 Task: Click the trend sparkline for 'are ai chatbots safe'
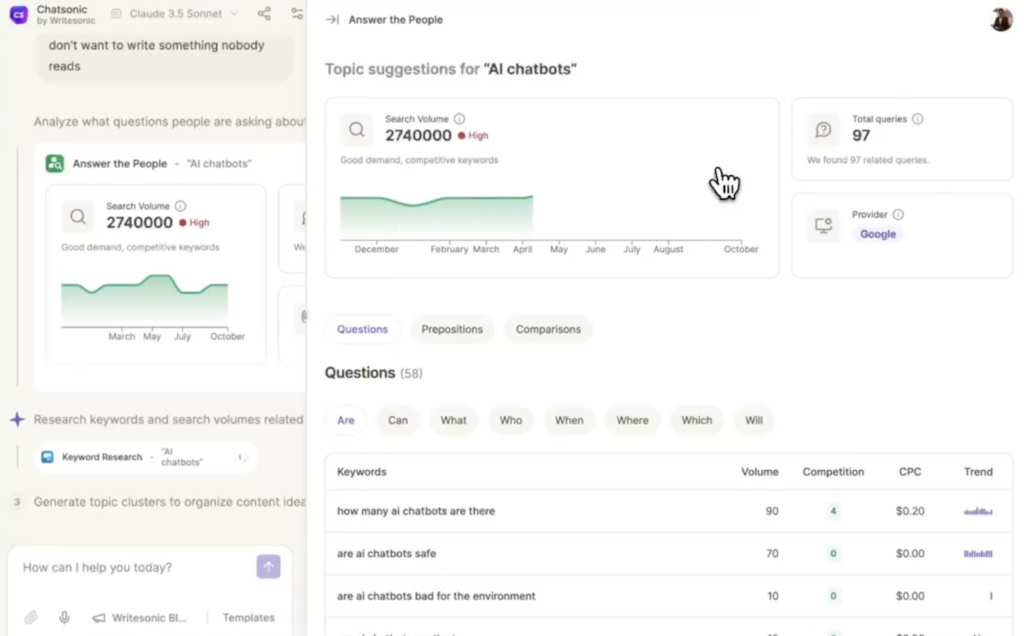coord(978,554)
